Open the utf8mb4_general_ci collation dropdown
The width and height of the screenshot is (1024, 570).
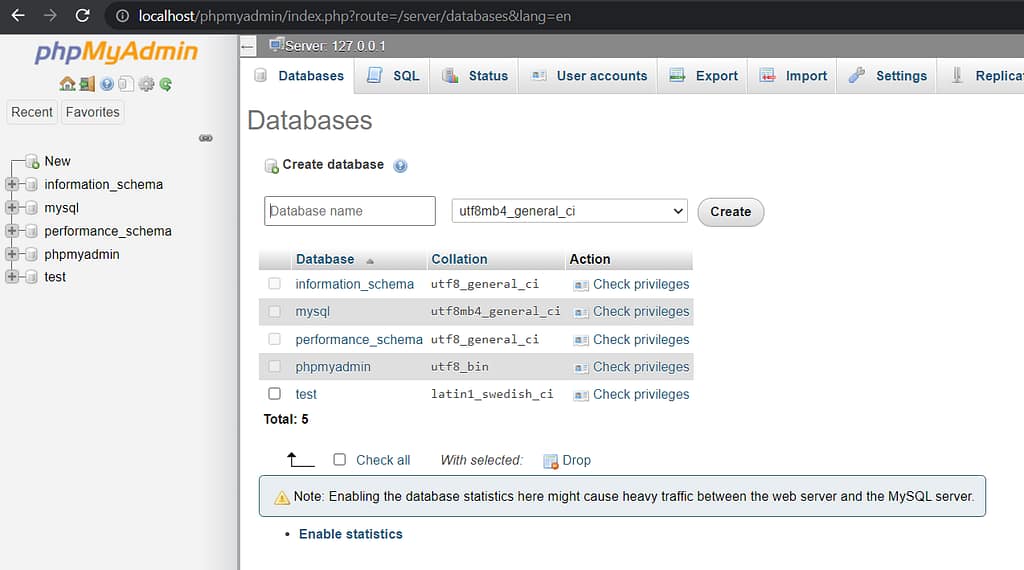pyautogui.click(x=570, y=211)
